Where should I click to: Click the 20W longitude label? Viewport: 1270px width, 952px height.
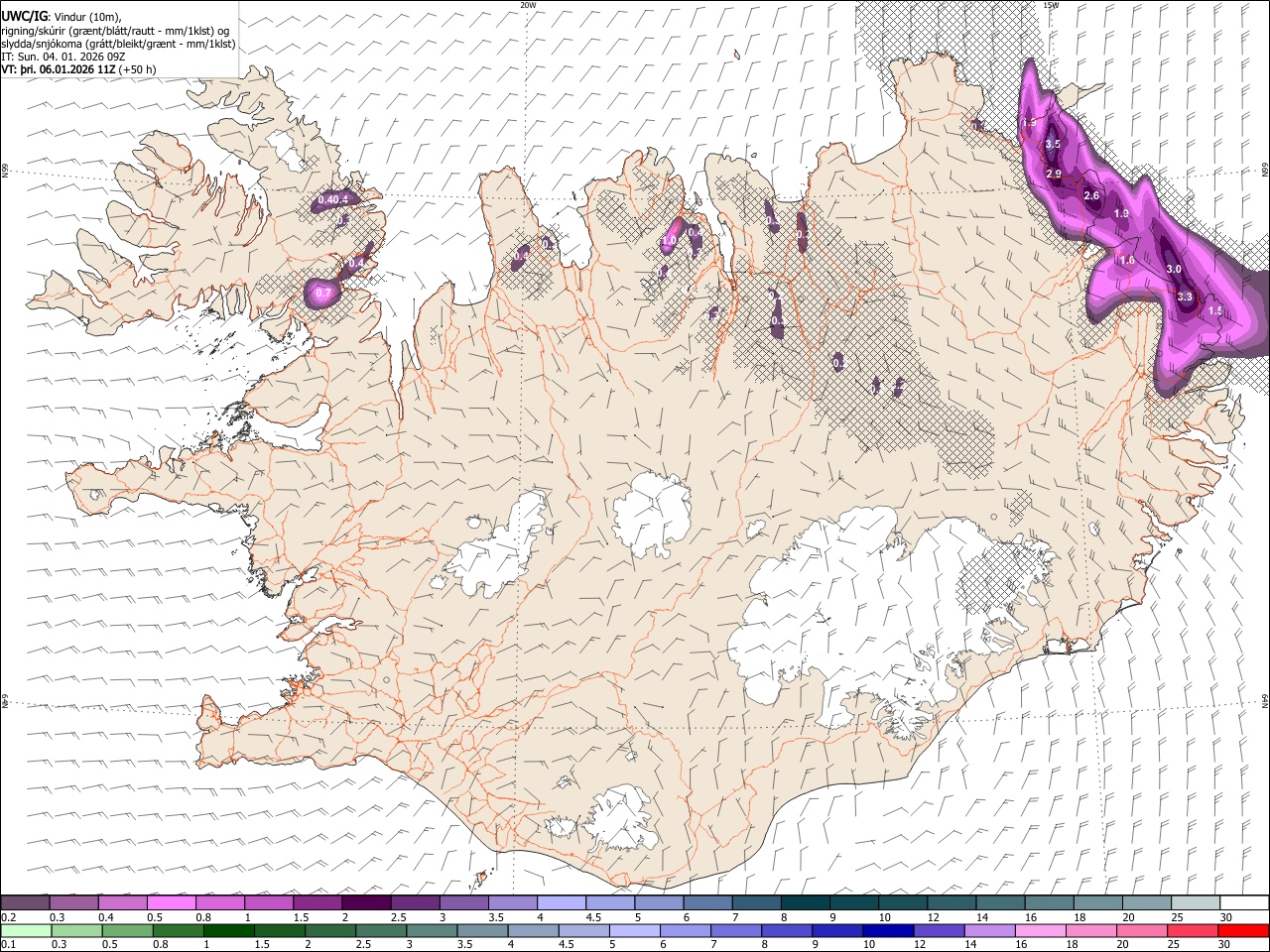click(528, 5)
